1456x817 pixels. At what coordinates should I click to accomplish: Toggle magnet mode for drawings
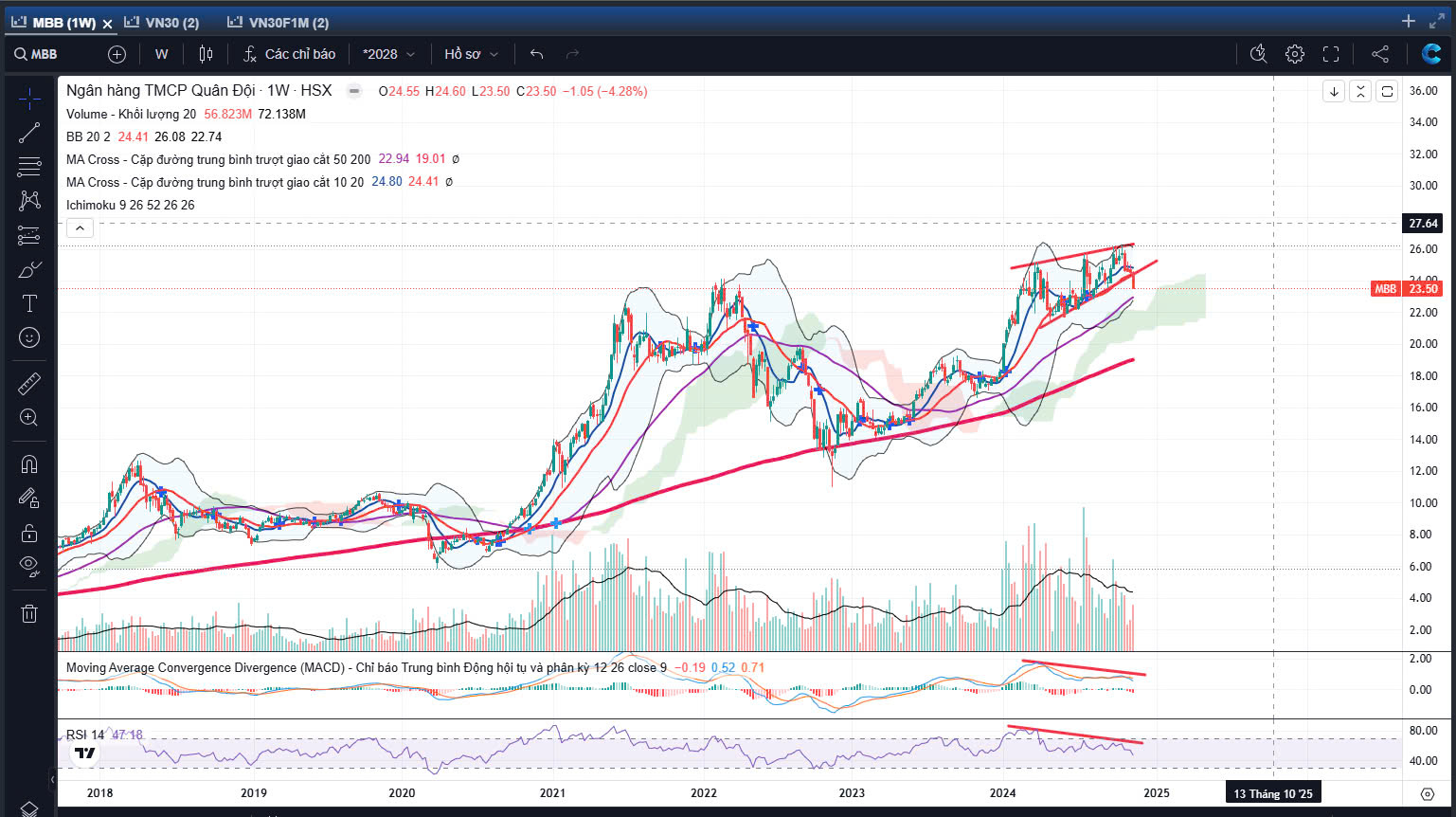click(29, 463)
